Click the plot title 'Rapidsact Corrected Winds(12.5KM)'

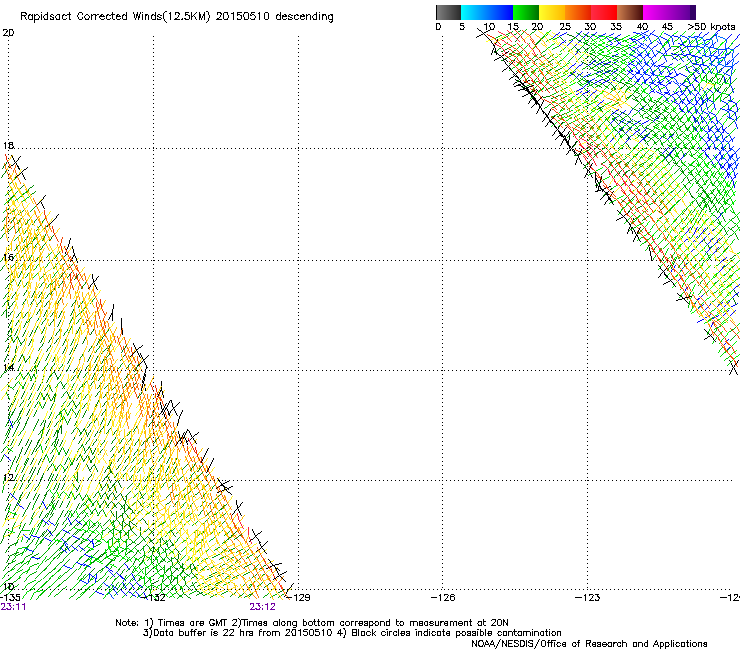(115, 17)
